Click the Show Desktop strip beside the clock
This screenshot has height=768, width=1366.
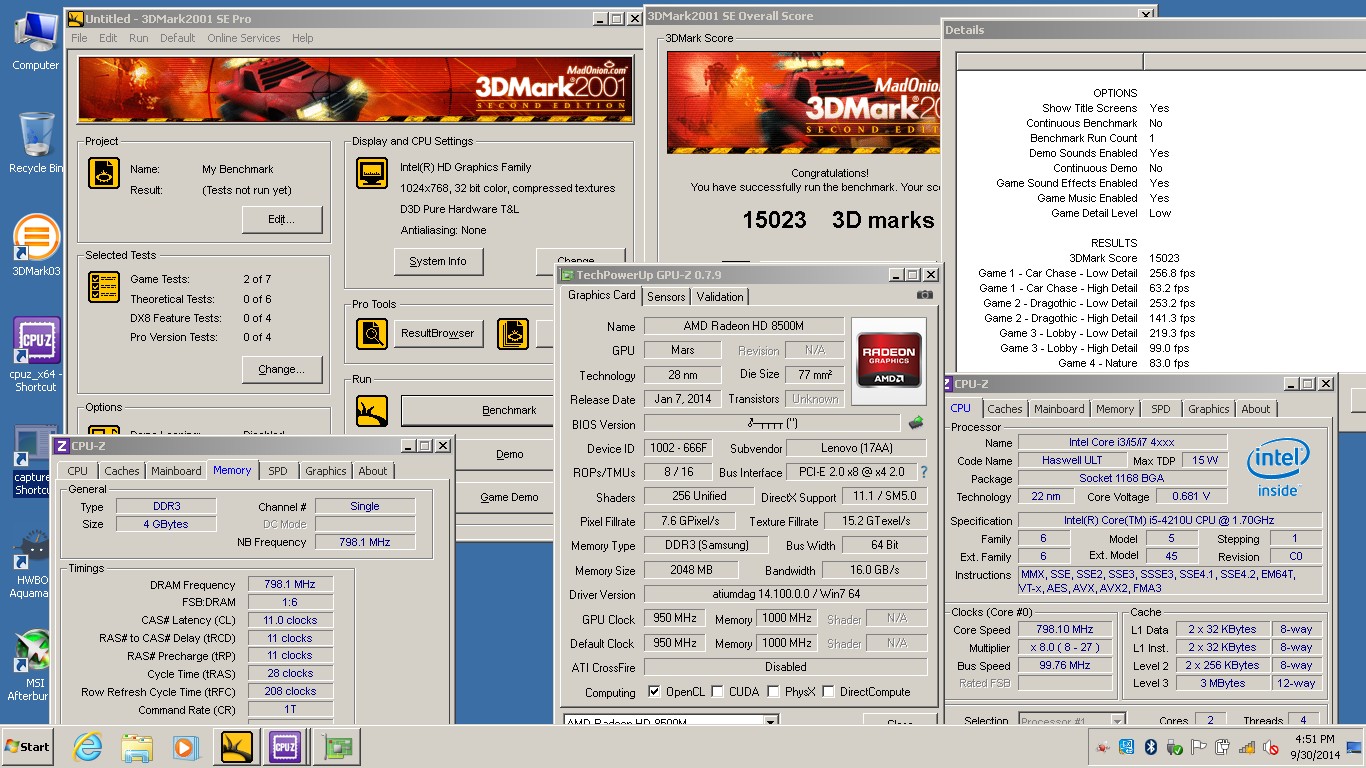tap(1354, 747)
